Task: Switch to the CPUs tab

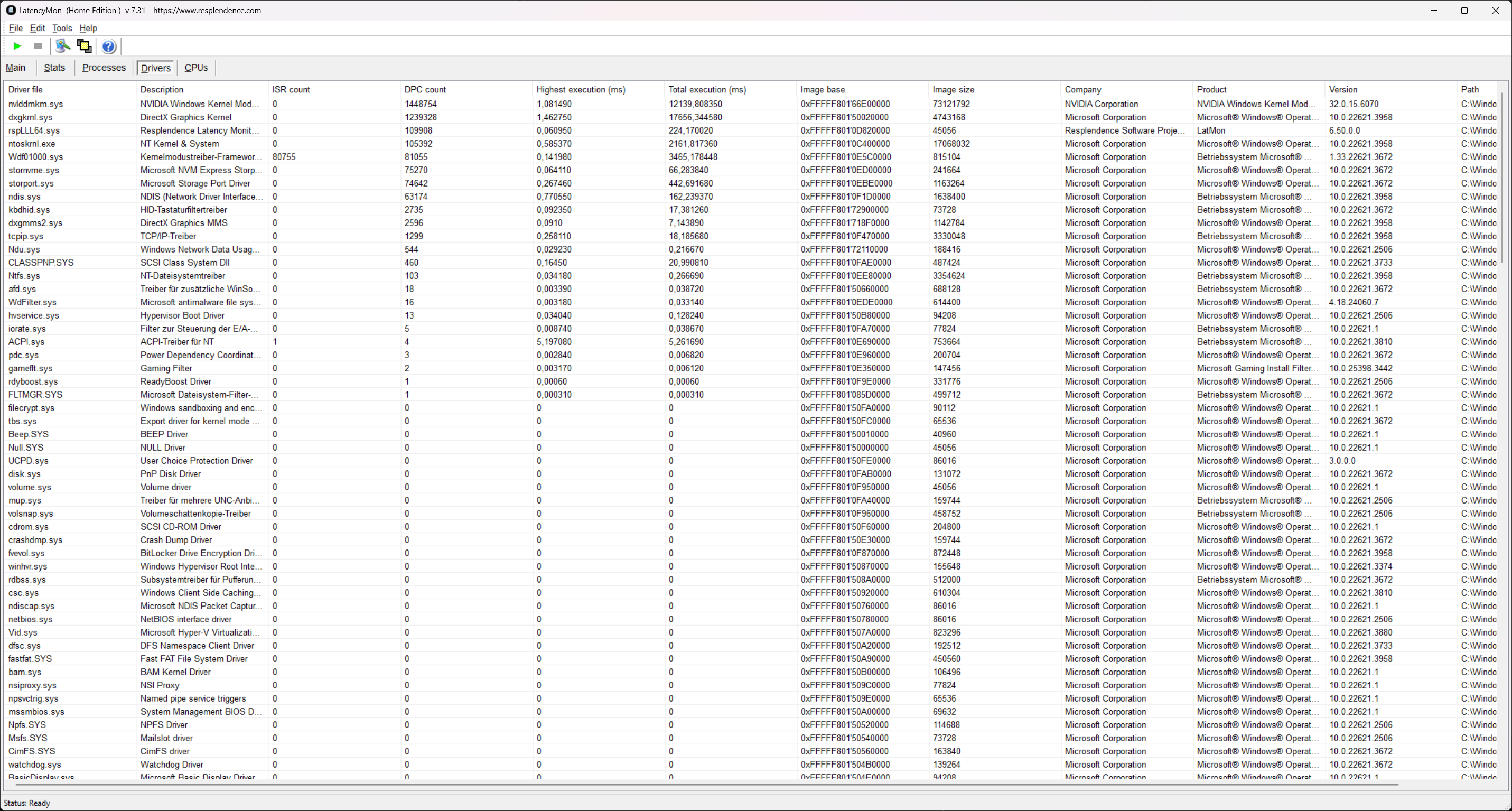Action: (x=195, y=68)
